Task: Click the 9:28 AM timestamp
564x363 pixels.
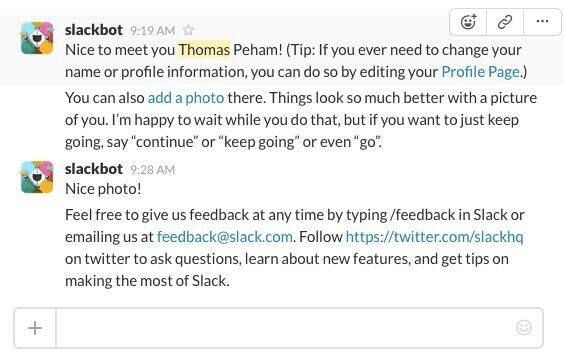Action: coord(153,170)
